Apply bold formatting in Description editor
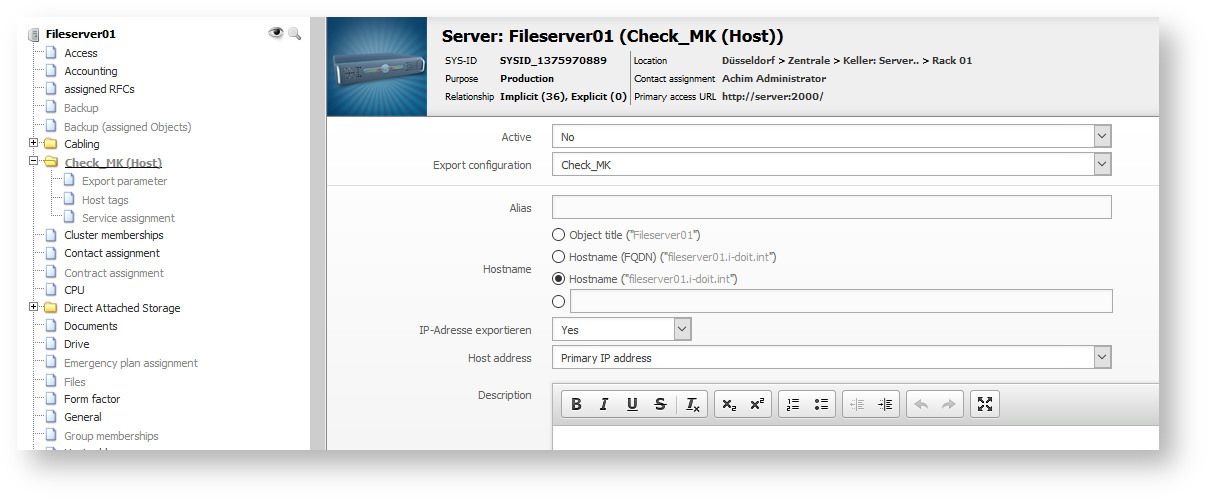 tap(576, 404)
